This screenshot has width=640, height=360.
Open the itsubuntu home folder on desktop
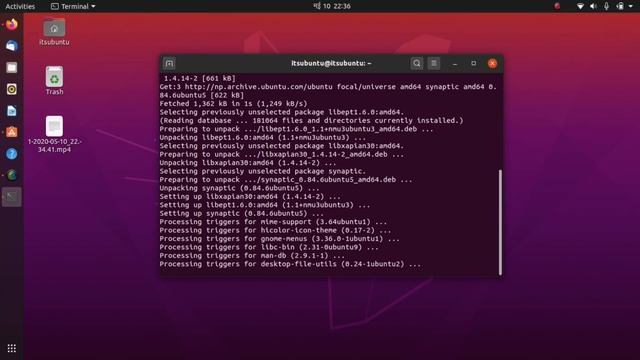pyautogui.click(x=54, y=31)
